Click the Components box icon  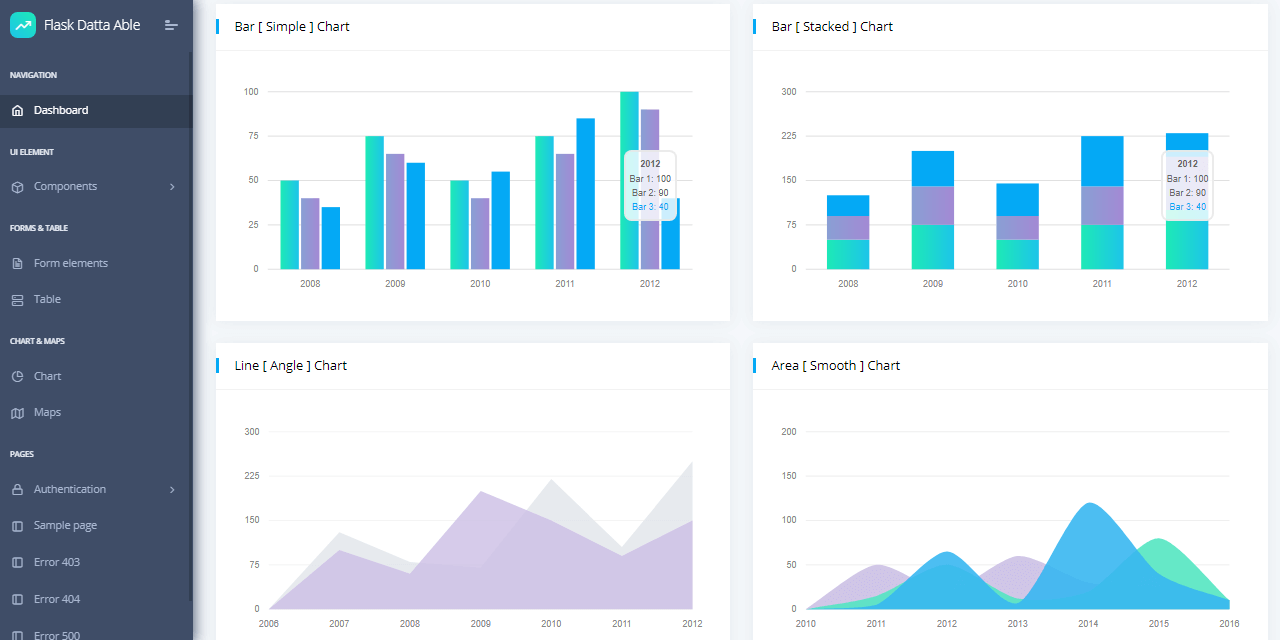pyautogui.click(x=16, y=186)
